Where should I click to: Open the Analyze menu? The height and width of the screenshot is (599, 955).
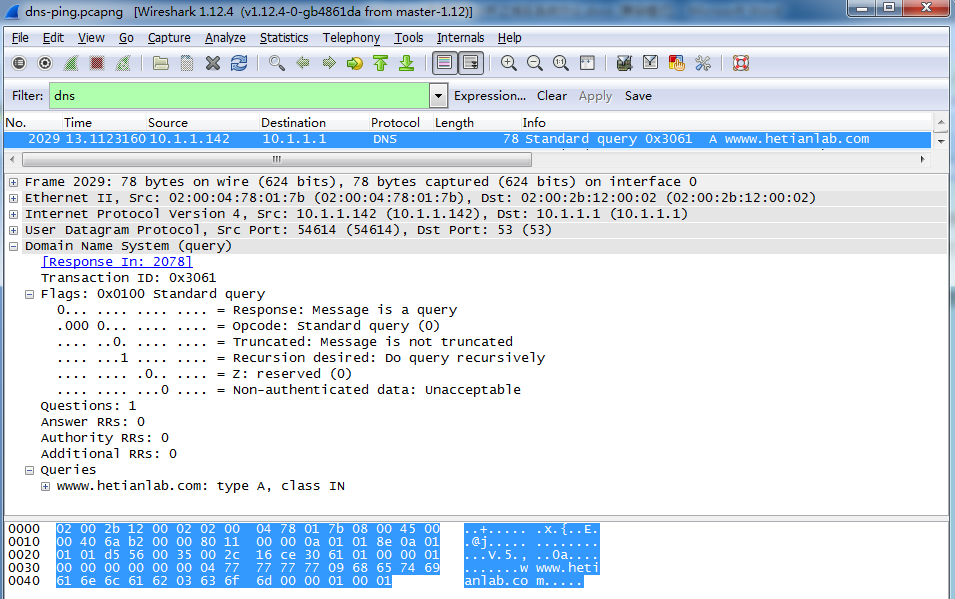[x=225, y=38]
